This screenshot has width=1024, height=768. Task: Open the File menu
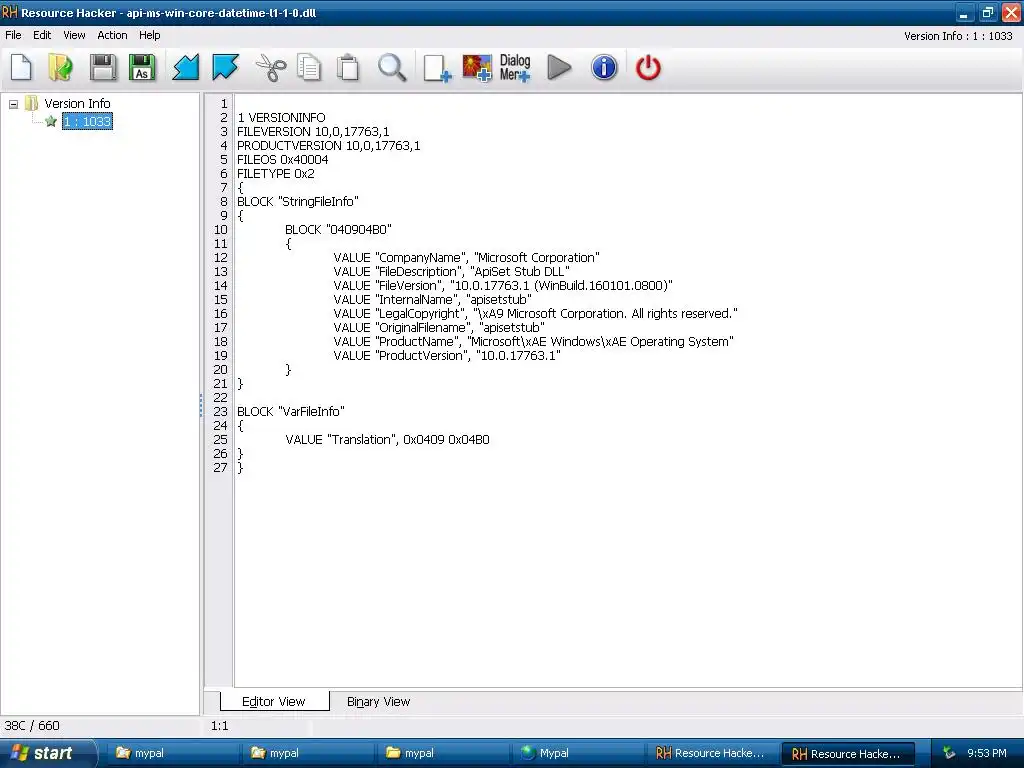point(13,35)
